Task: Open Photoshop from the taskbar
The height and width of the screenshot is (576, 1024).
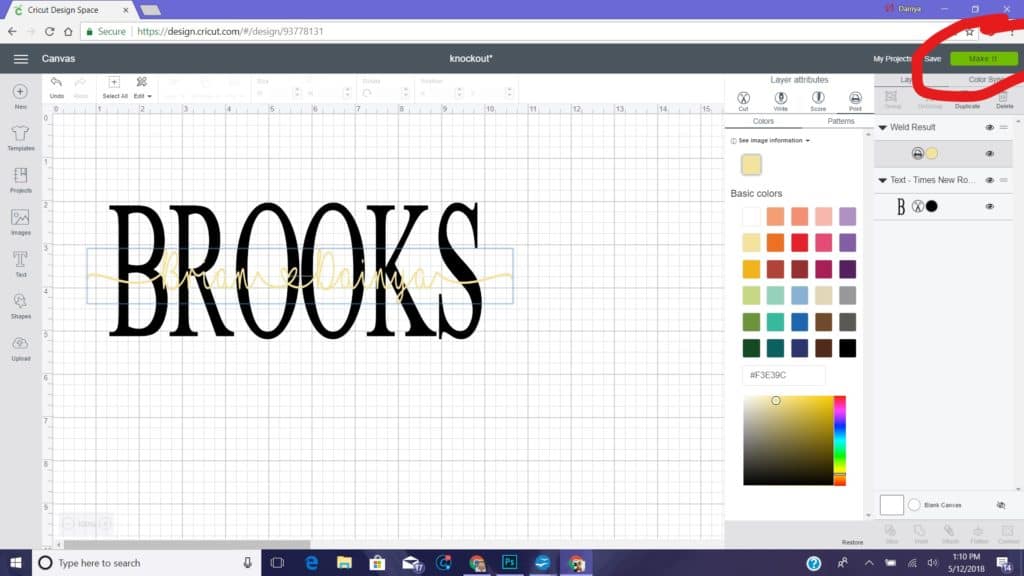Action: [509, 562]
